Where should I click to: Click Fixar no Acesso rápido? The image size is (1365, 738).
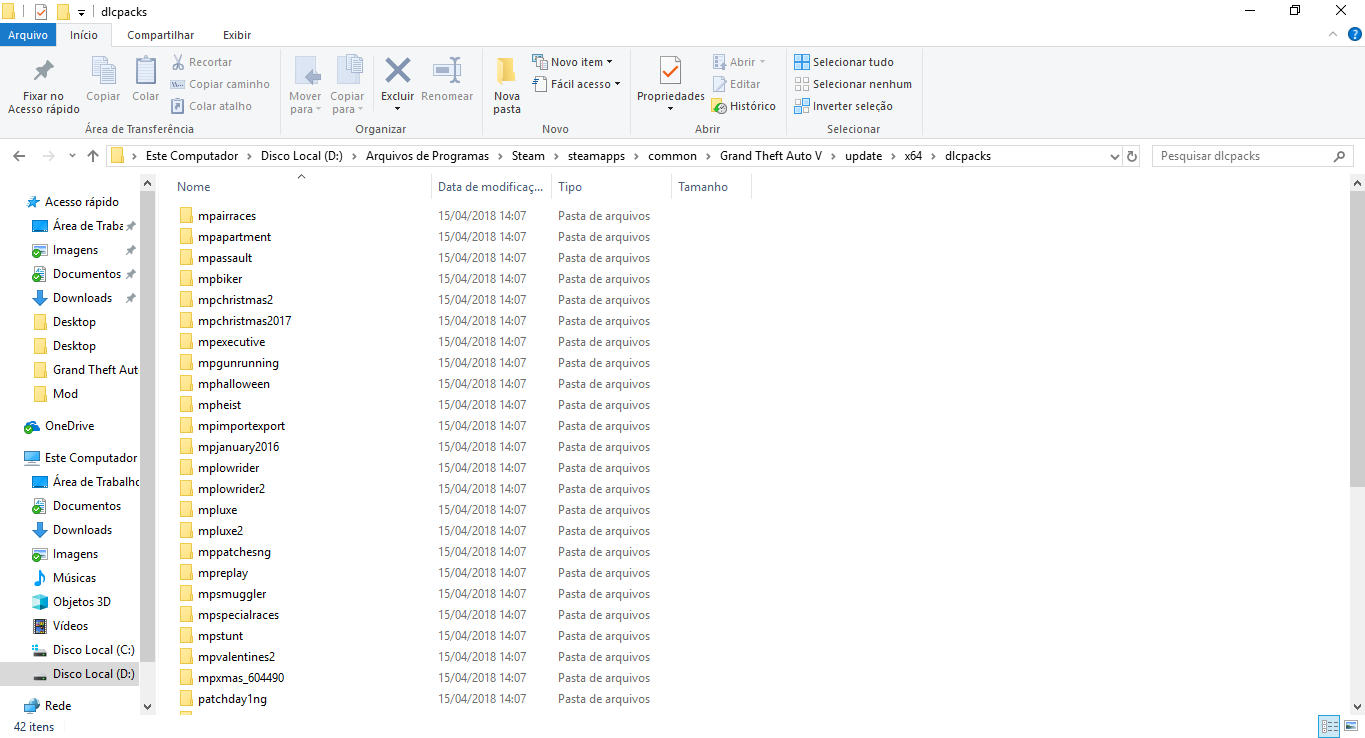[42, 84]
